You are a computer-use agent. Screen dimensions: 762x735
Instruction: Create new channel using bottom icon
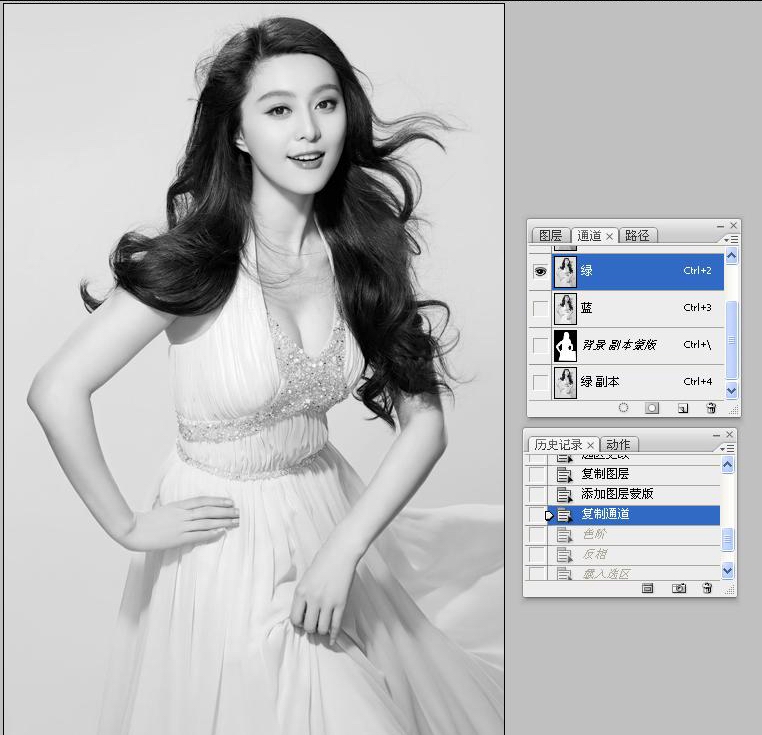(x=682, y=408)
